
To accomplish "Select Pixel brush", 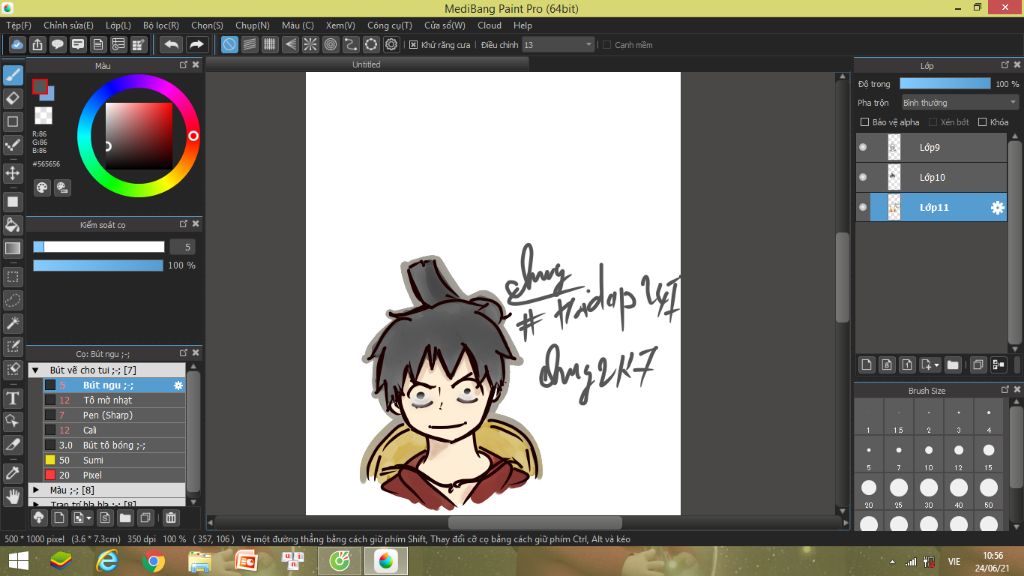I will [114, 475].
